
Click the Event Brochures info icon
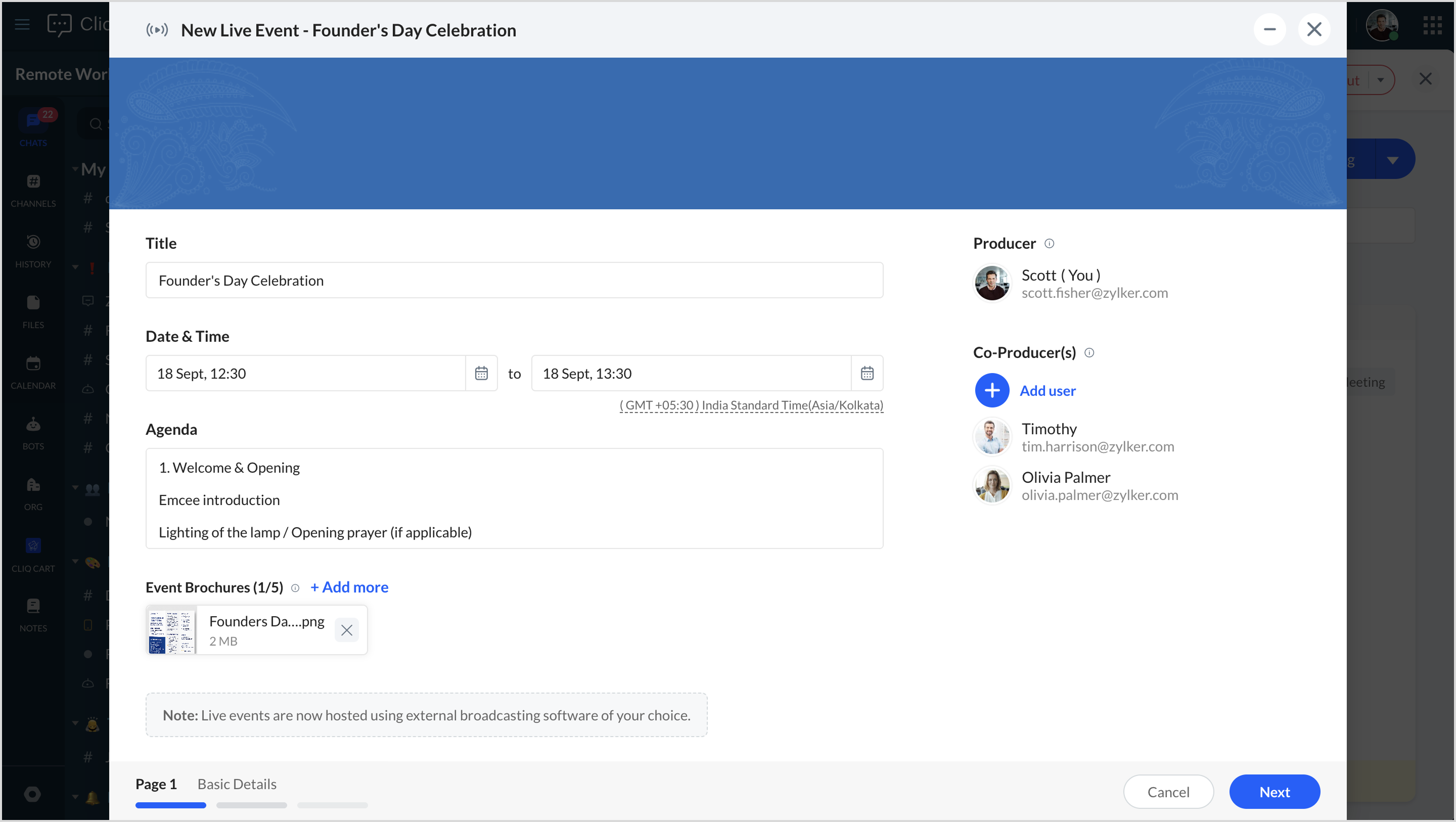click(295, 588)
